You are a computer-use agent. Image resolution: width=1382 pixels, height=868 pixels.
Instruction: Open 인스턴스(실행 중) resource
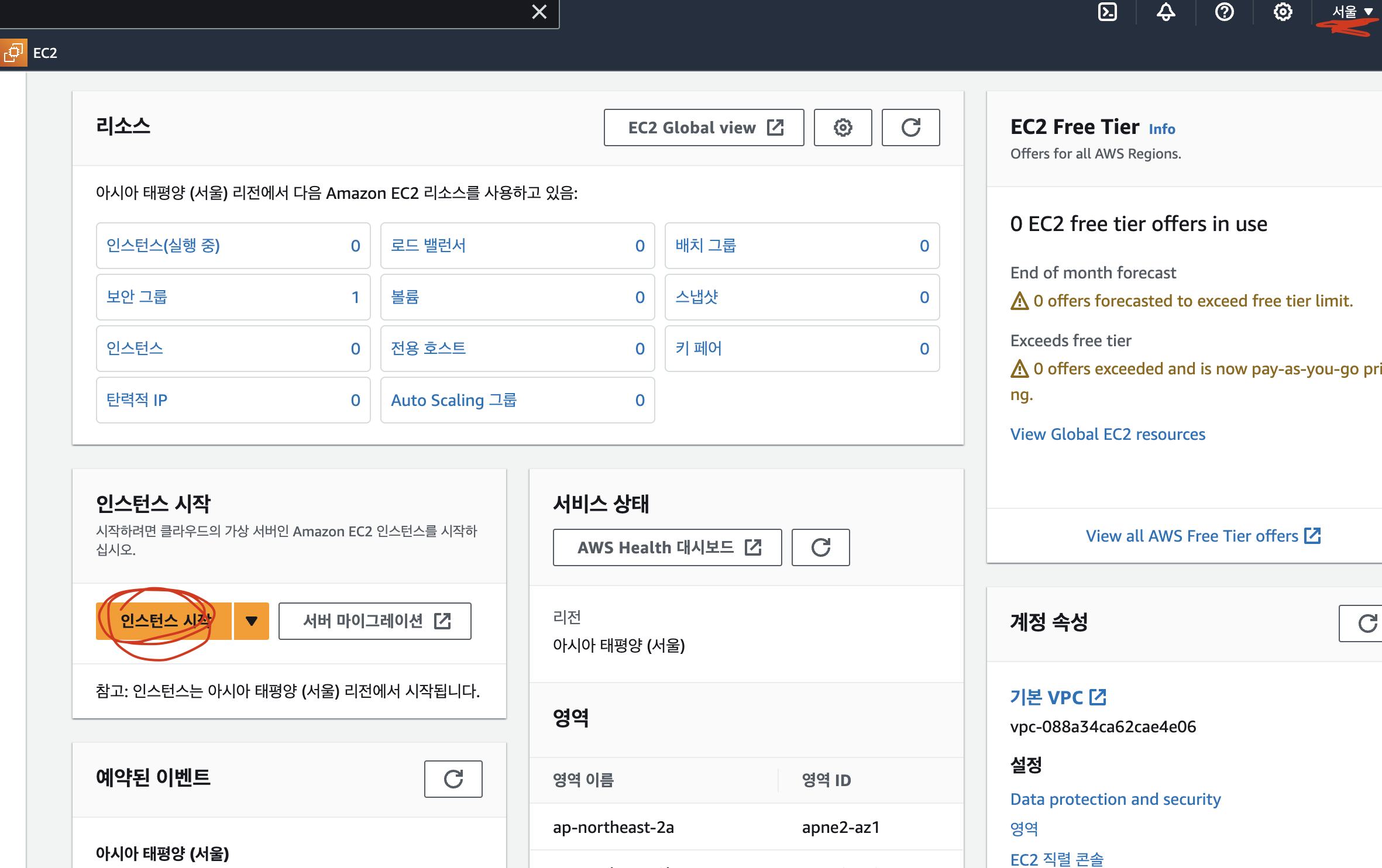pos(233,246)
